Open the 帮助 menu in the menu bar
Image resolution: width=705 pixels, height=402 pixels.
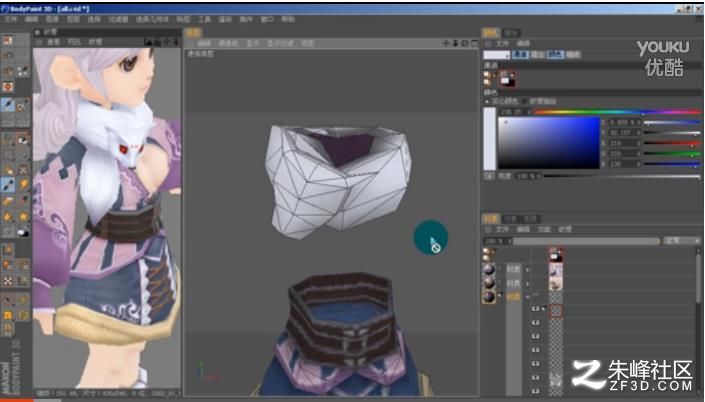pos(288,19)
